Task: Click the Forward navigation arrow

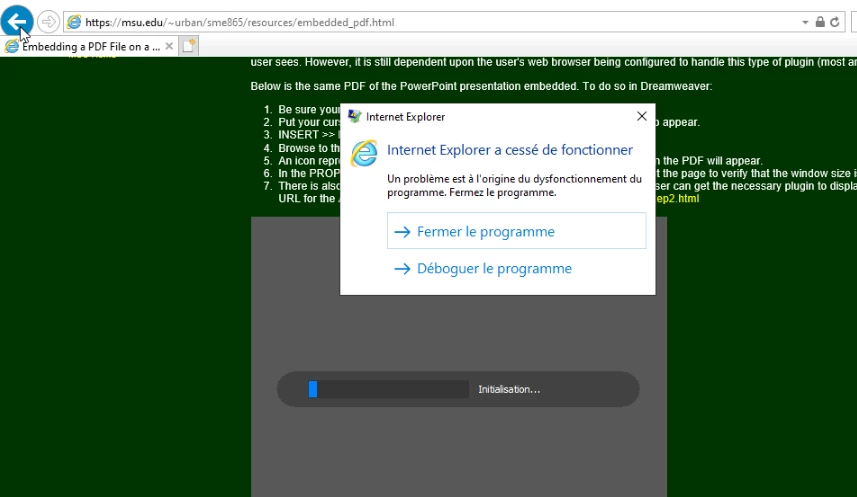Action: click(x=48, y=22)
